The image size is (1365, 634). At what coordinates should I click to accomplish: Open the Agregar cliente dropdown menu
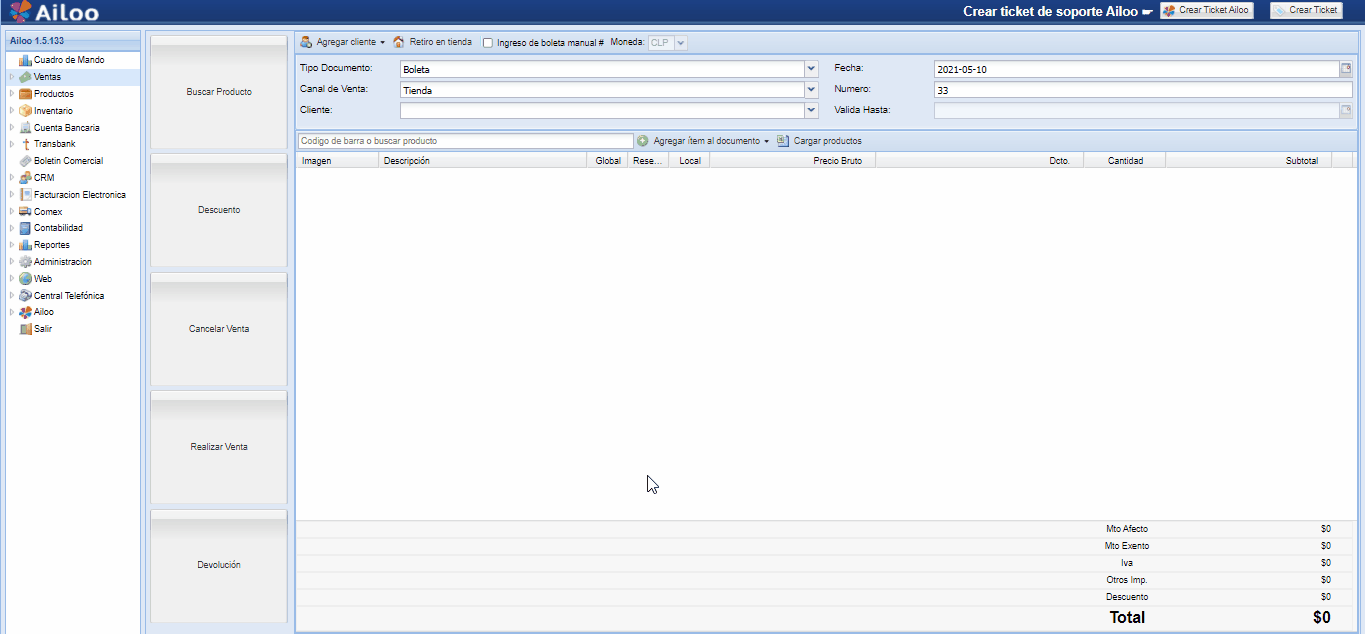[x=382, y=43]
